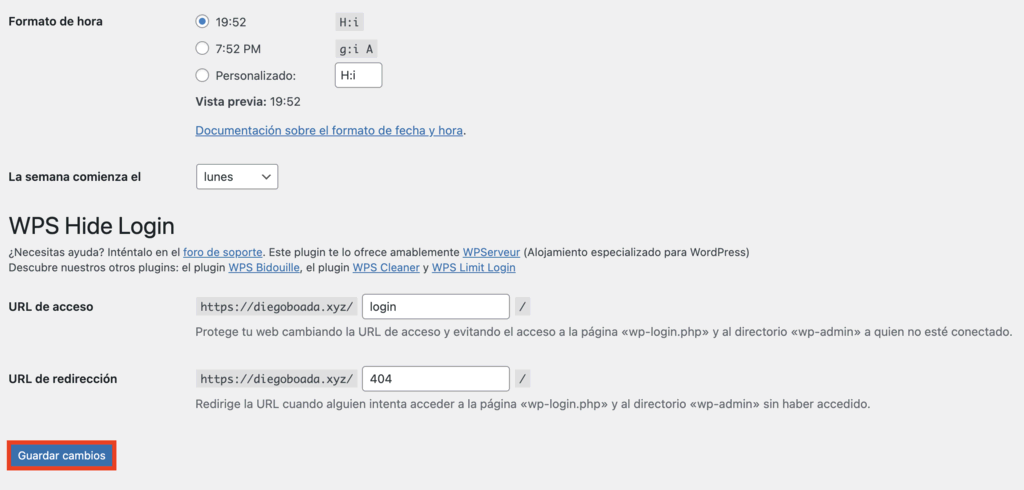Image resolution: width=1024 pixels, height=490 pixels.
Task: Open the foro de soporte link
Action: tap(223, 252)
